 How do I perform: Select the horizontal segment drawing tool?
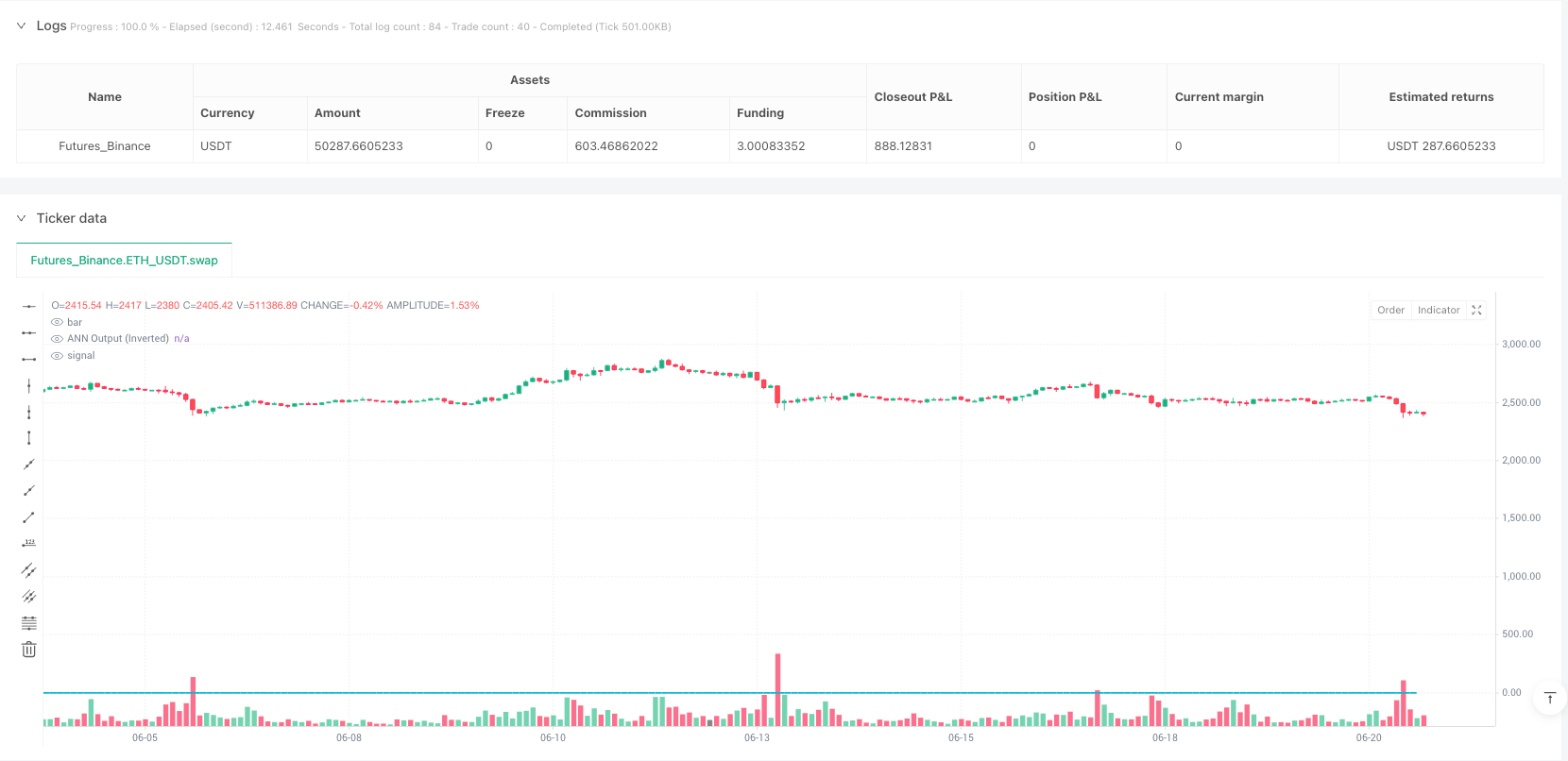[29, 359]
